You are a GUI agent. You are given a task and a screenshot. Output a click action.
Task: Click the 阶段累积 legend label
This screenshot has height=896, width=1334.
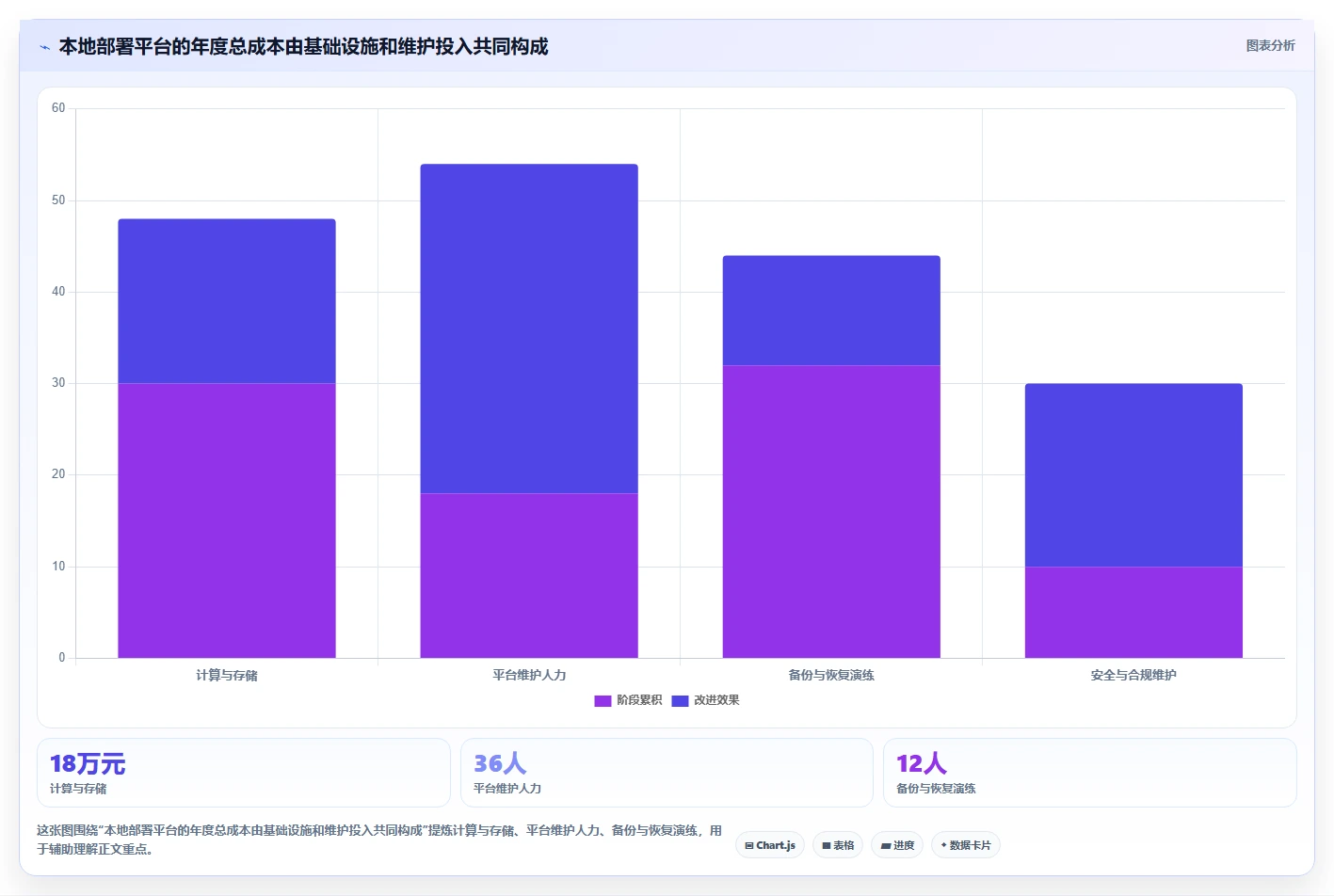pyautogui.click(x=639, y=700)
